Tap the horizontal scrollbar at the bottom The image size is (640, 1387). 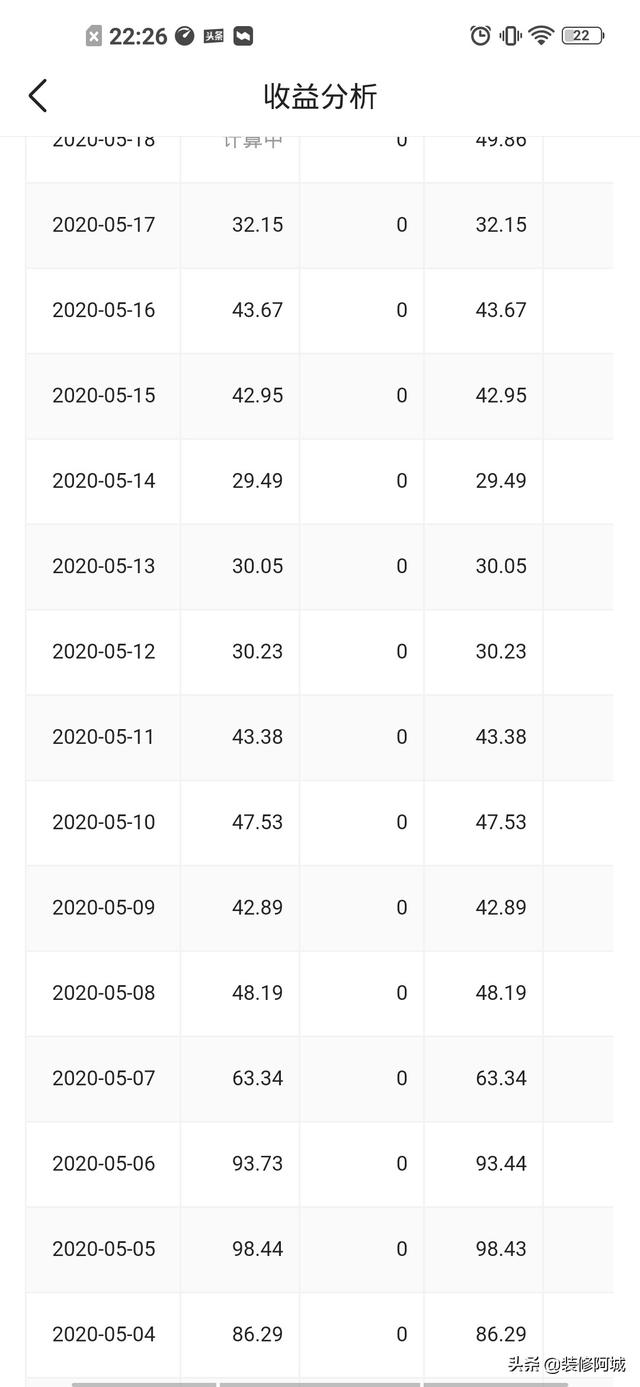click(x=320, y=1384)
